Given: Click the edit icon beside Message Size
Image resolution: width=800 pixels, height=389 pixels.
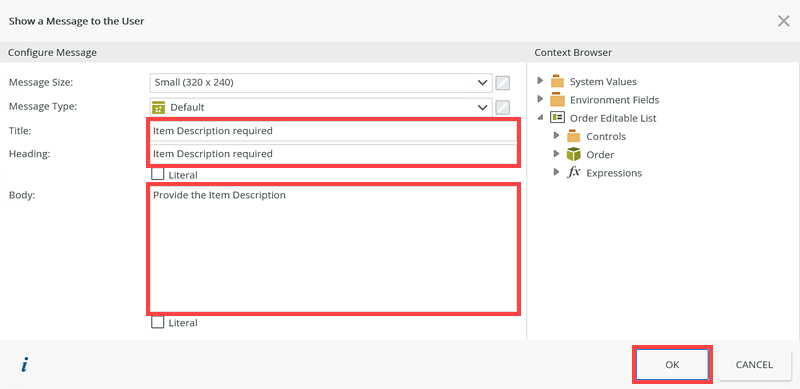Looking at the screenshot, I should pos(503,83).
